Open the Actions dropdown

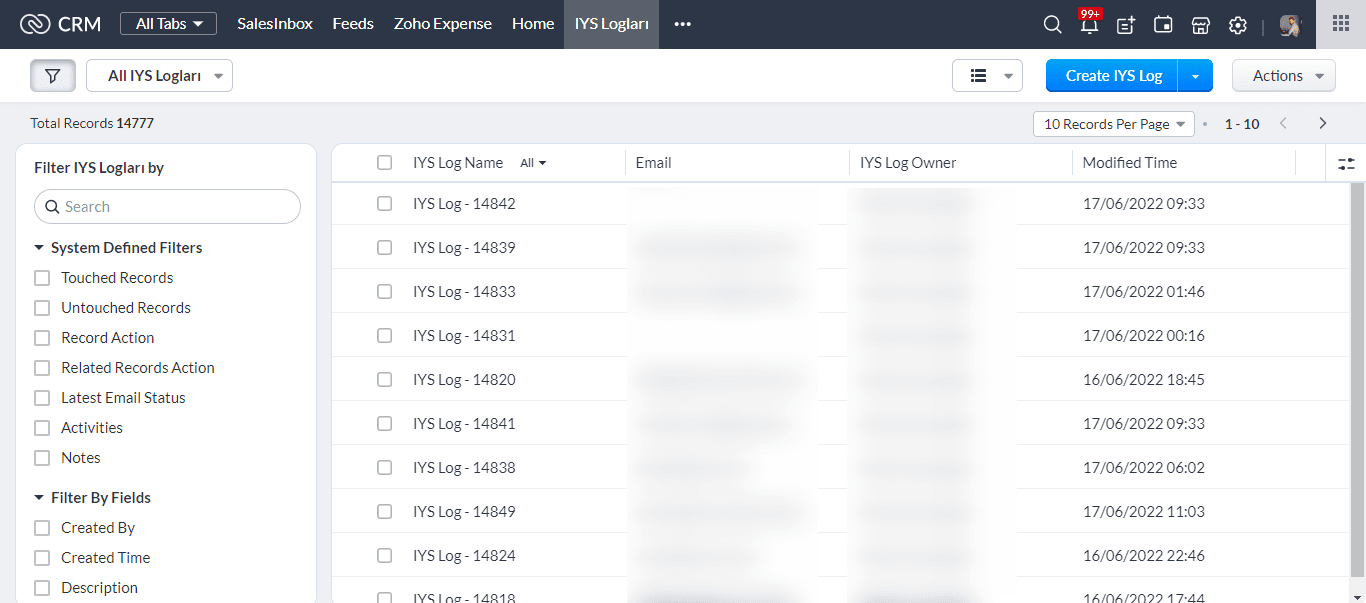pos(1284,75)
